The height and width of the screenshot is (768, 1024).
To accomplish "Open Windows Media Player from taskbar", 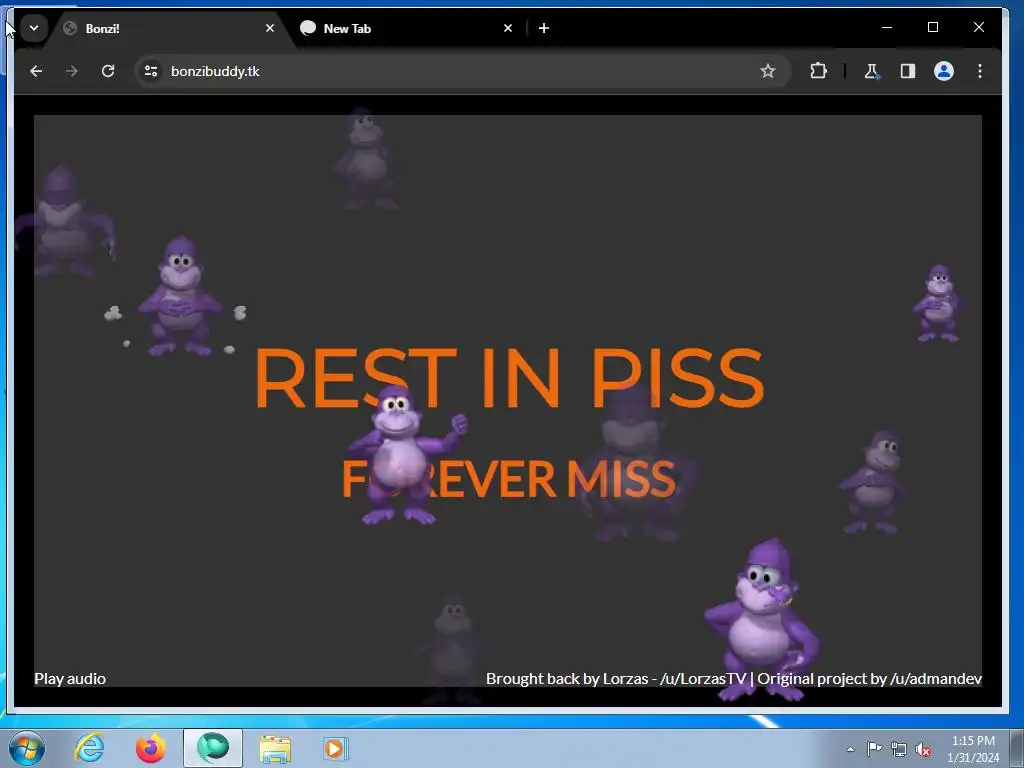I will pos(336,748).
